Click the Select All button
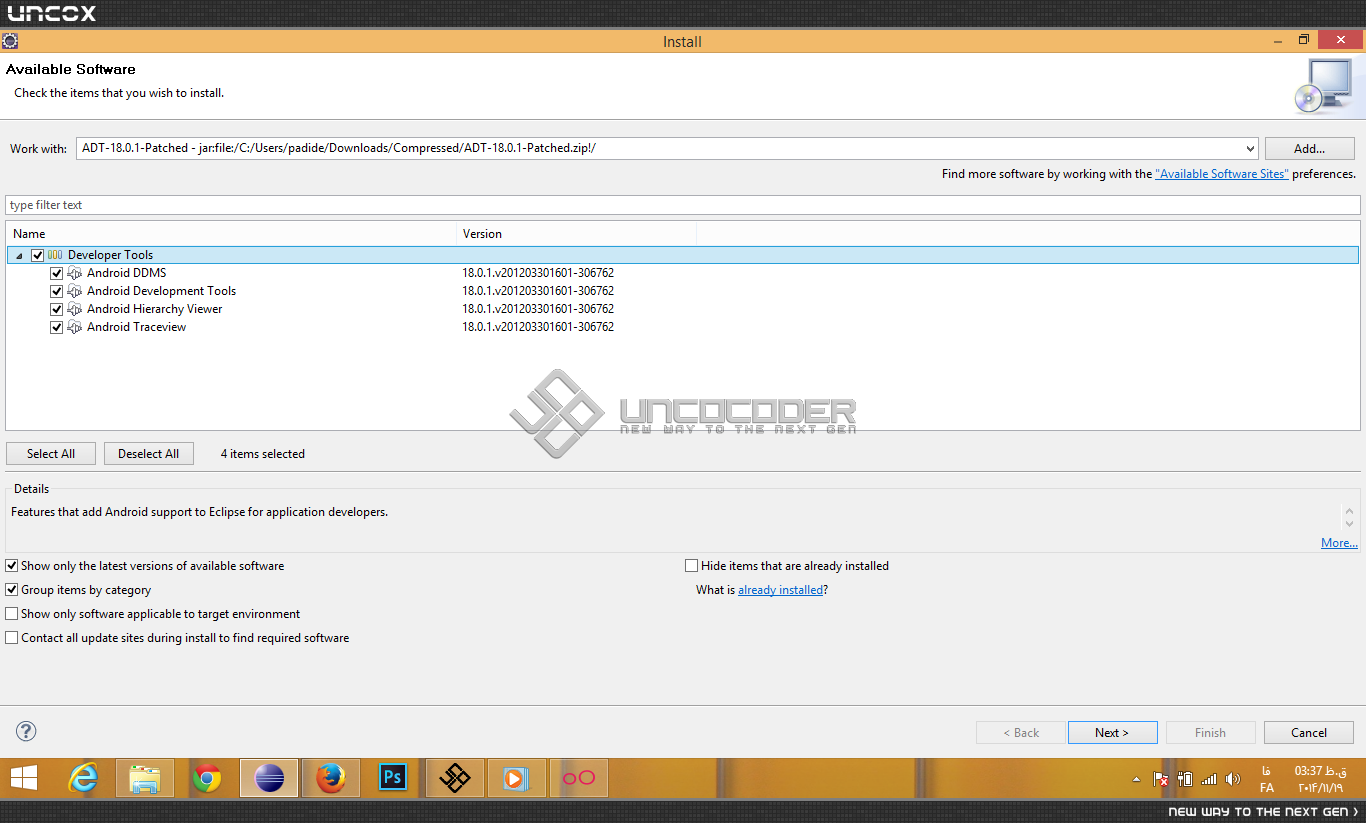This screenshot has height=823, width=1366. (x=51, y=454)
